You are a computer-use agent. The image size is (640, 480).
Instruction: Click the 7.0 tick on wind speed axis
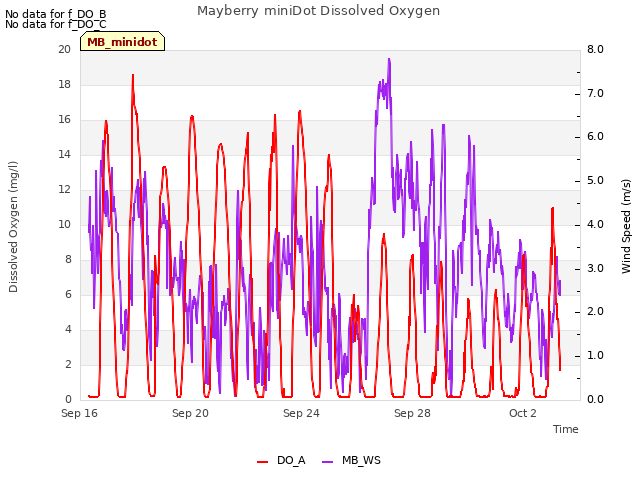595,93
